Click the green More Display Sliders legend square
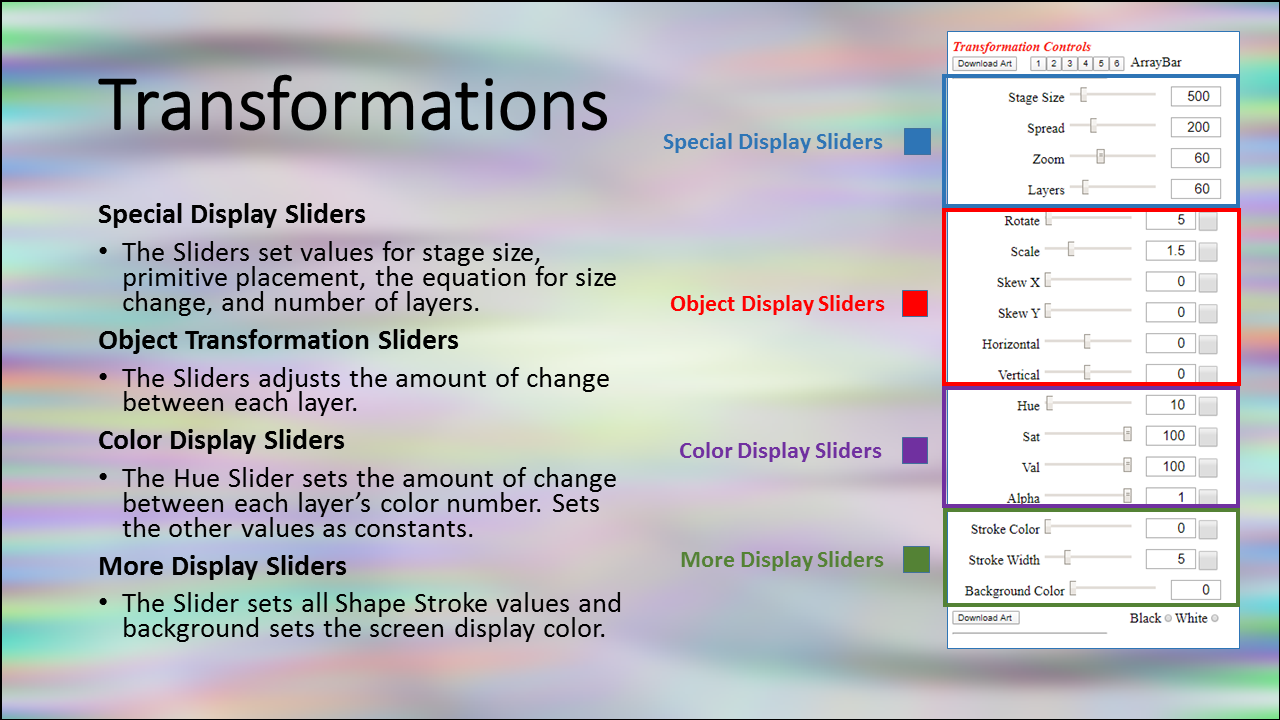This screenshot has height=720, width=1280. point(916,559)
